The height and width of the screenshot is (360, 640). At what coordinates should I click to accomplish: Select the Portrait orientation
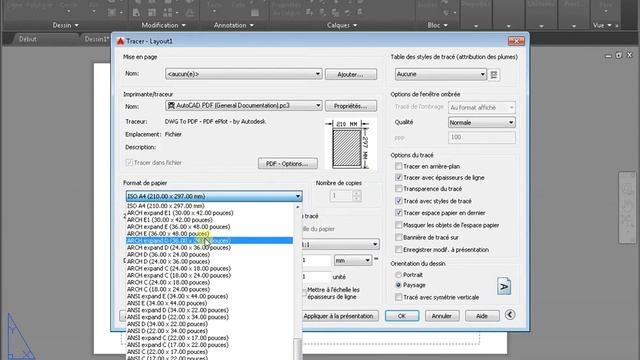(398, 275)
